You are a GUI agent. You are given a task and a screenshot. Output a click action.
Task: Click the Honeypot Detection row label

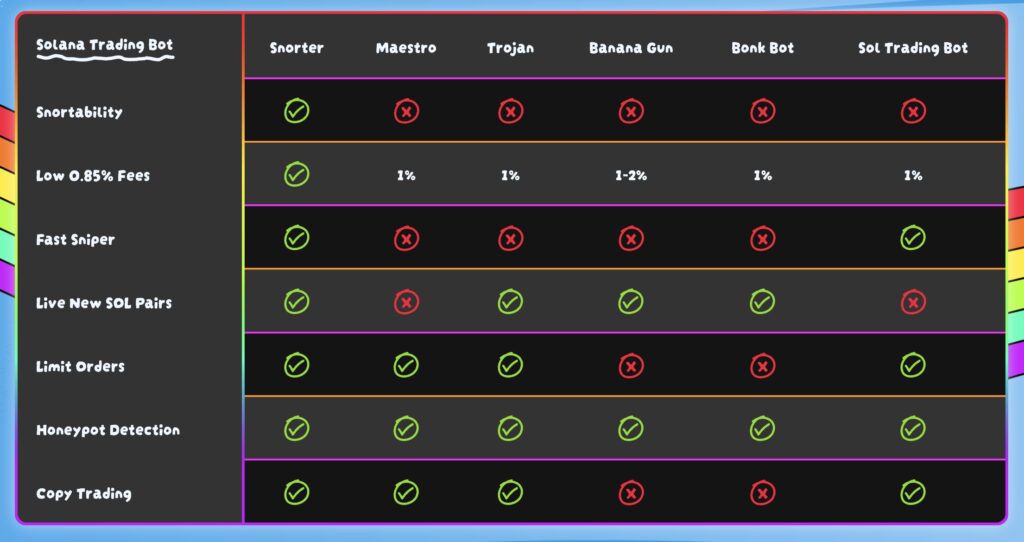108,430
